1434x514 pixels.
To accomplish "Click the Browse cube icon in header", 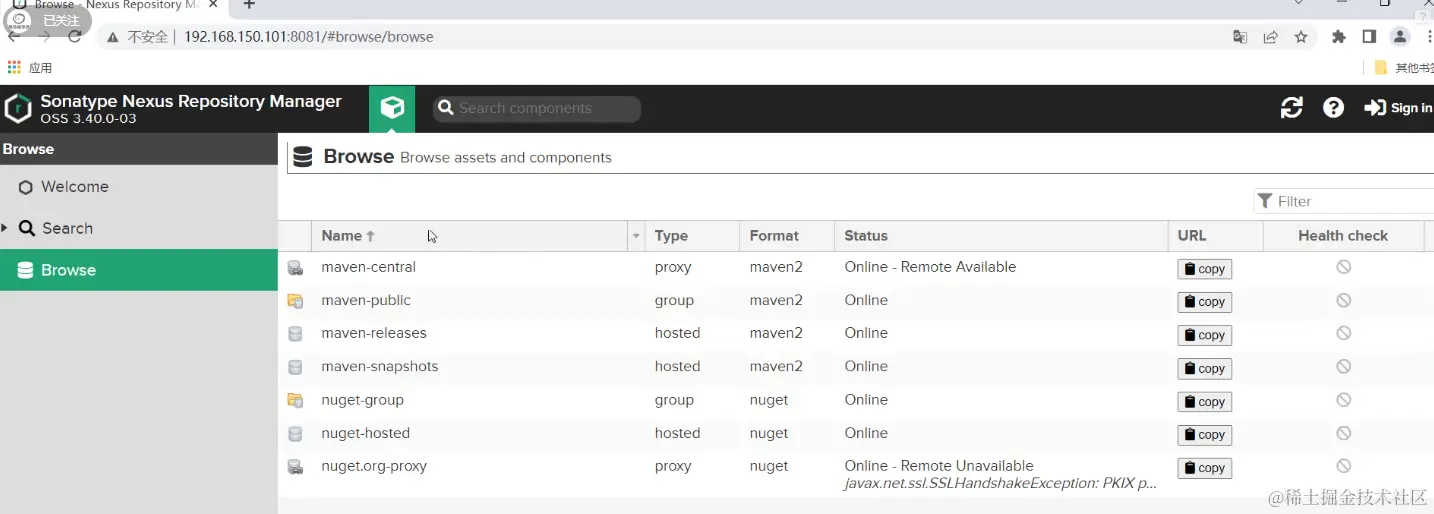I will point(392,108).
